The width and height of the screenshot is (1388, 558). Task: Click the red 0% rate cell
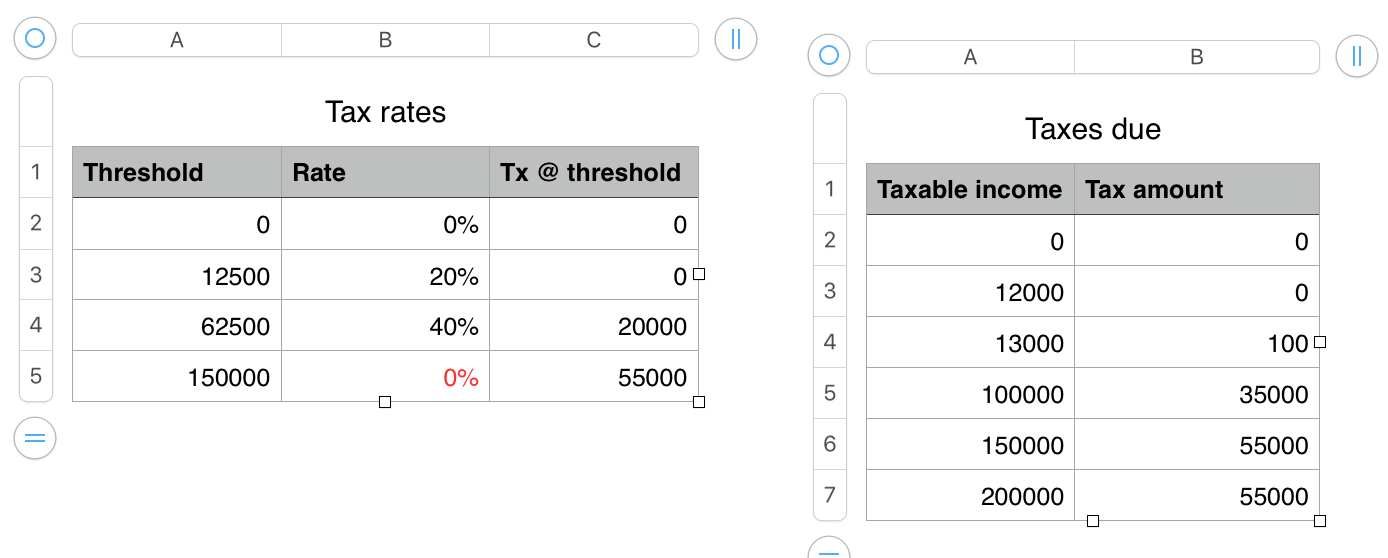pos(385,377)
